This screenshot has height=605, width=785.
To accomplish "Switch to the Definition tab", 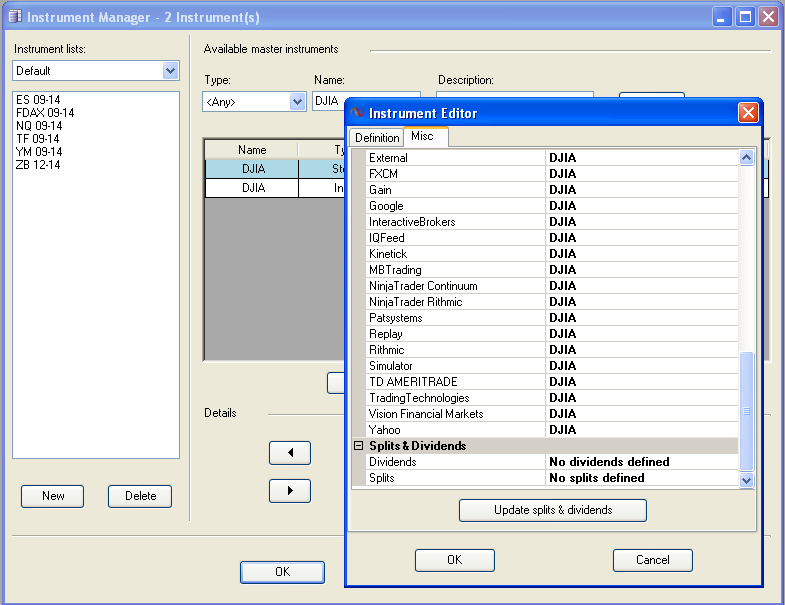I will 377,137.
